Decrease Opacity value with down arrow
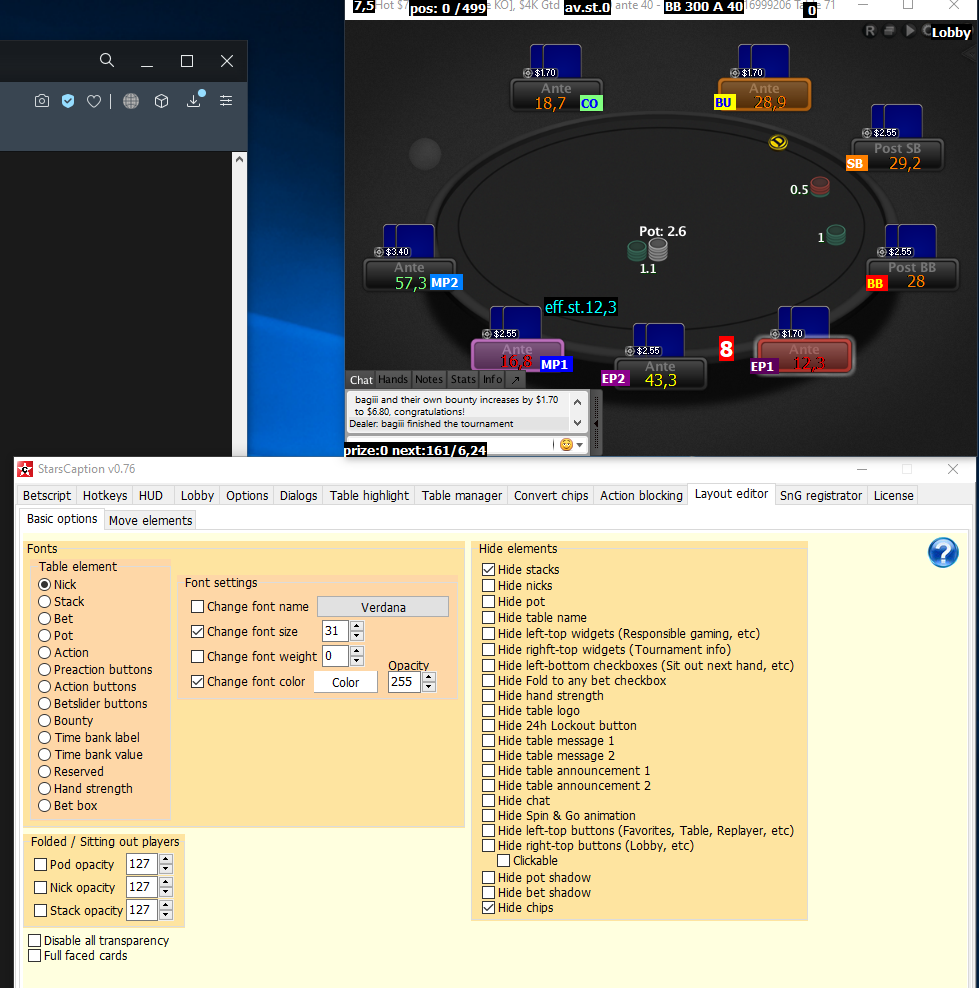The image size is (979, 988). coord(429,687)
